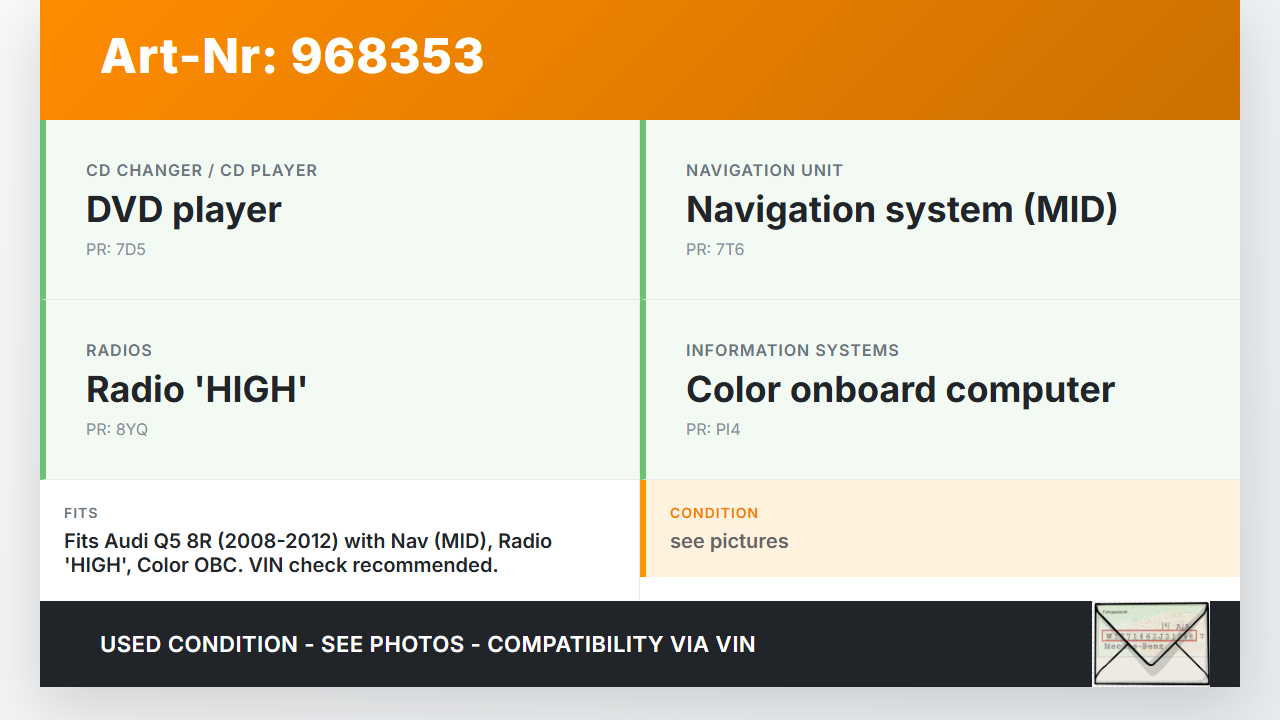The image size is (1280, 720).
Task: Click the RADIOS category label
Action: click(x=119, y=350)
